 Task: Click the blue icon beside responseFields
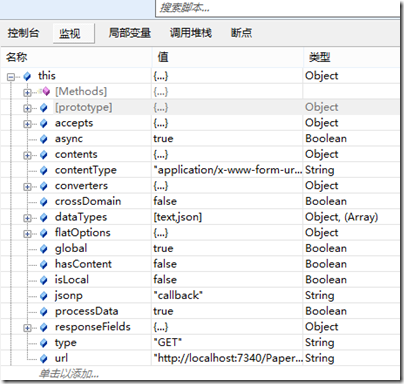[44, 327]
